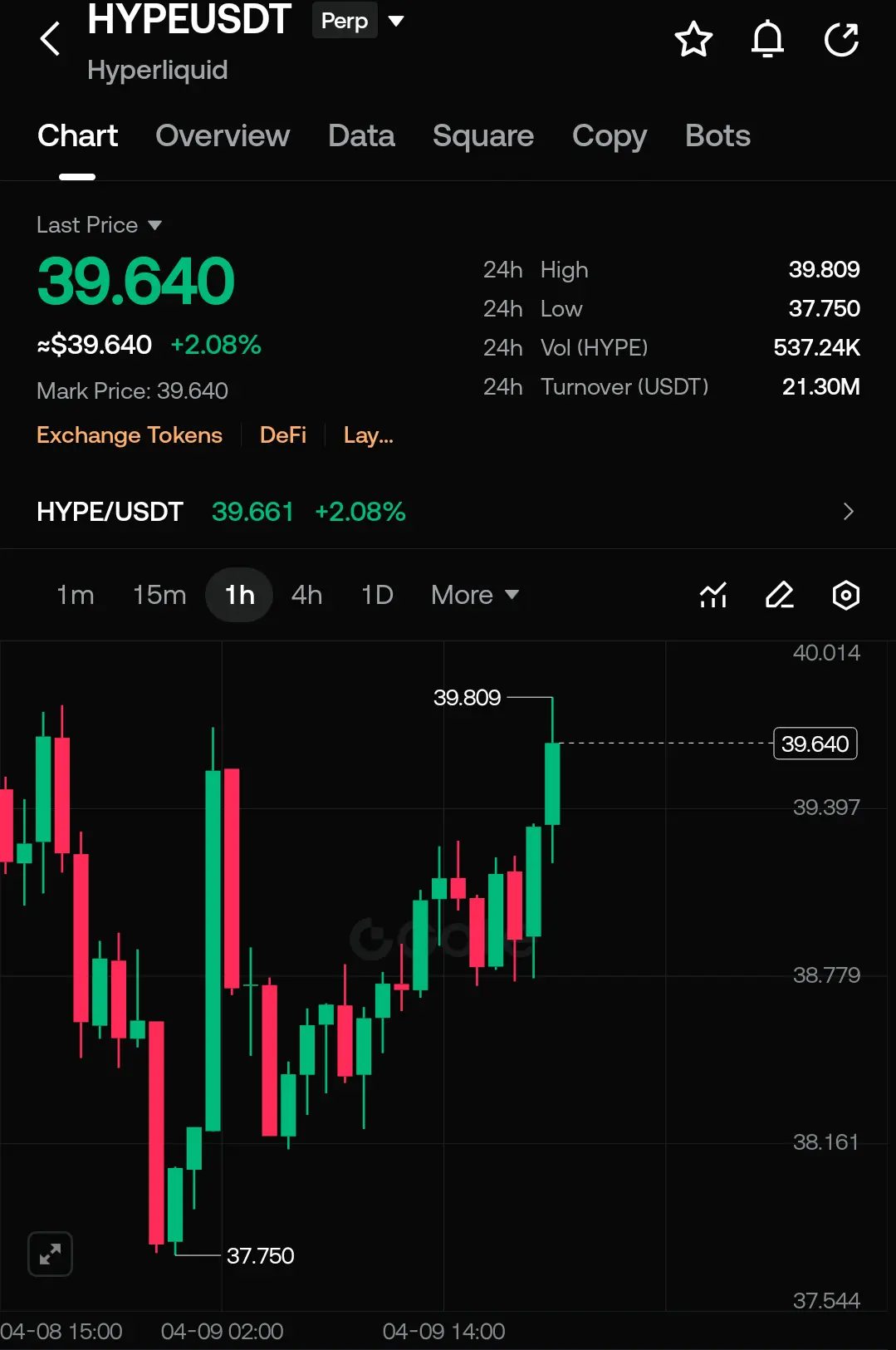Go to the Copy tab
896x1350 pixels.
point(610,136)
